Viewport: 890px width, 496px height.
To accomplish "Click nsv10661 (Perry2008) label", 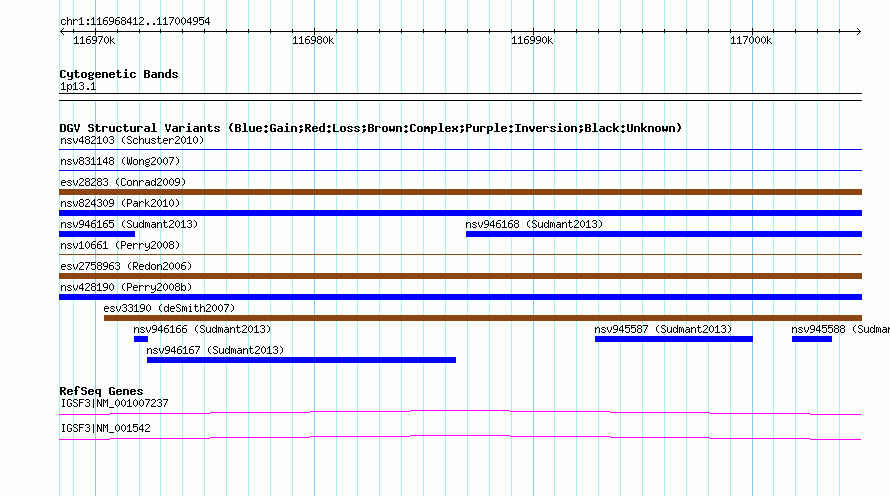I will tap(120, 245).
